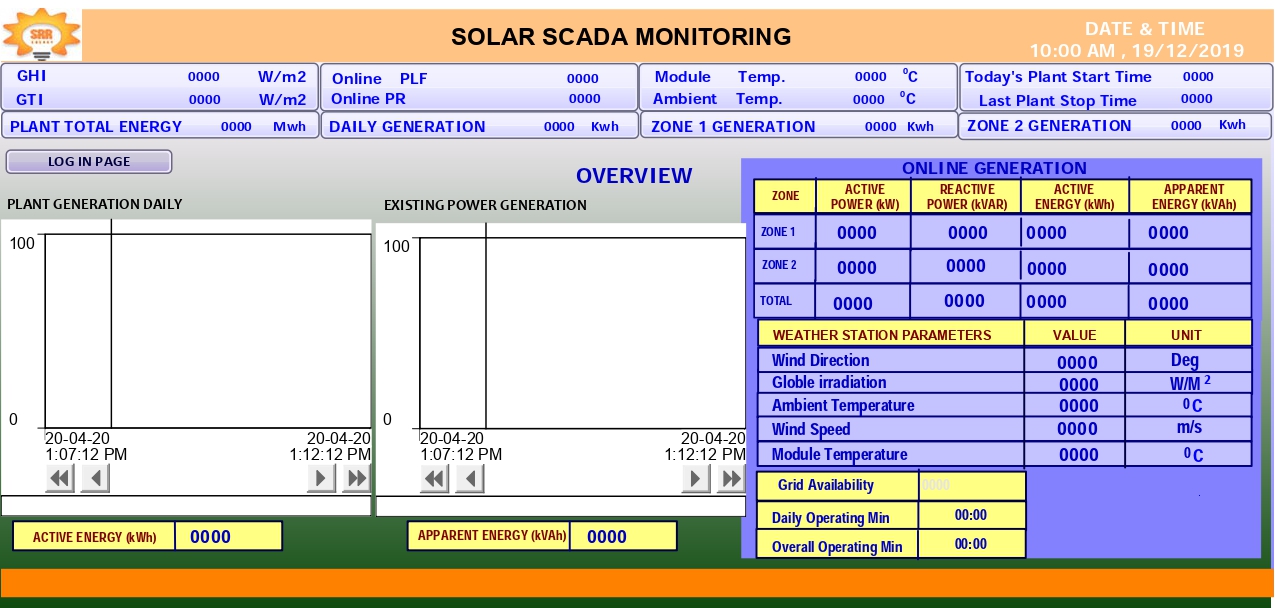Step back Existing Power Generation chart
This screenshot has height=608, width=1275.
coord(470,479)
